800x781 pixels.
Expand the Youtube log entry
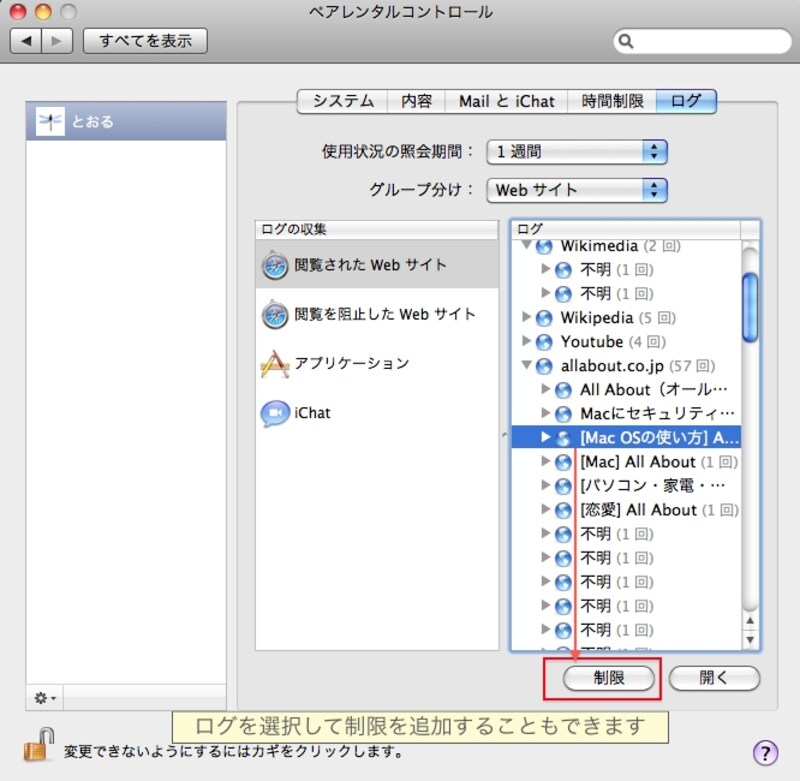(527, 342)
